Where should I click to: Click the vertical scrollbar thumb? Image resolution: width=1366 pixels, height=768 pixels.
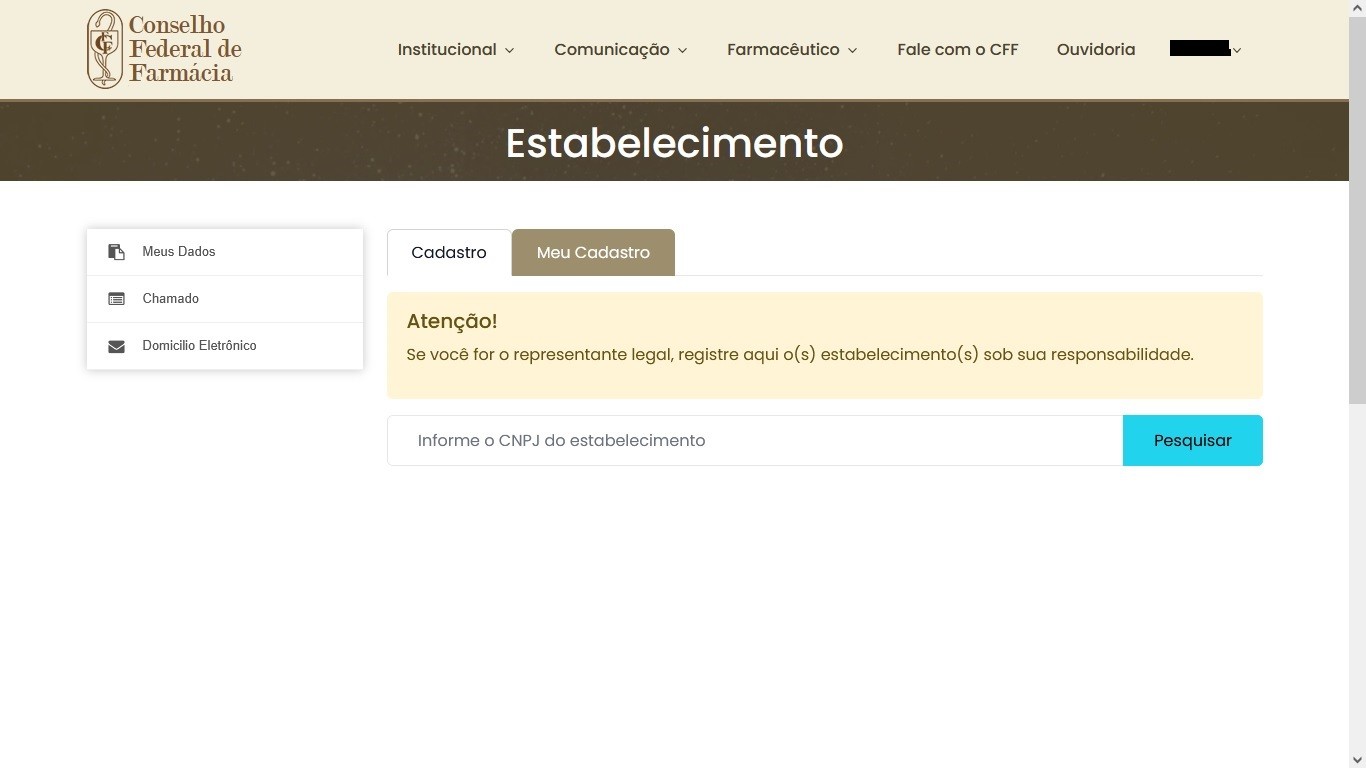pyautogui.click(x=1357, y=210)
